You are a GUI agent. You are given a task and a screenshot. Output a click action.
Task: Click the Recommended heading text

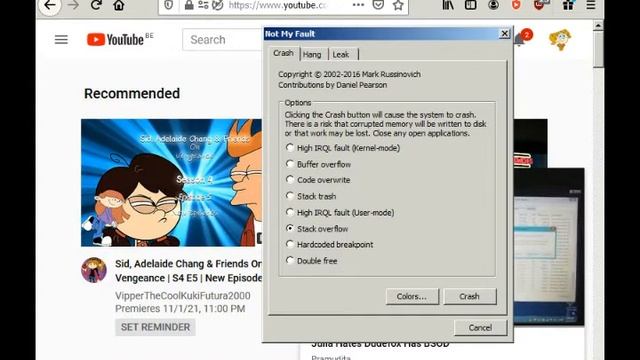[132, 93]
